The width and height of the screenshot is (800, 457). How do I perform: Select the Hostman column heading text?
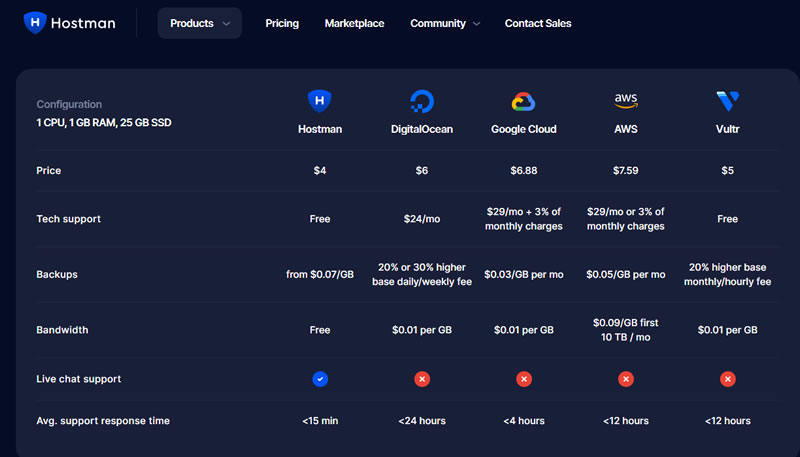tap(320, 129)
